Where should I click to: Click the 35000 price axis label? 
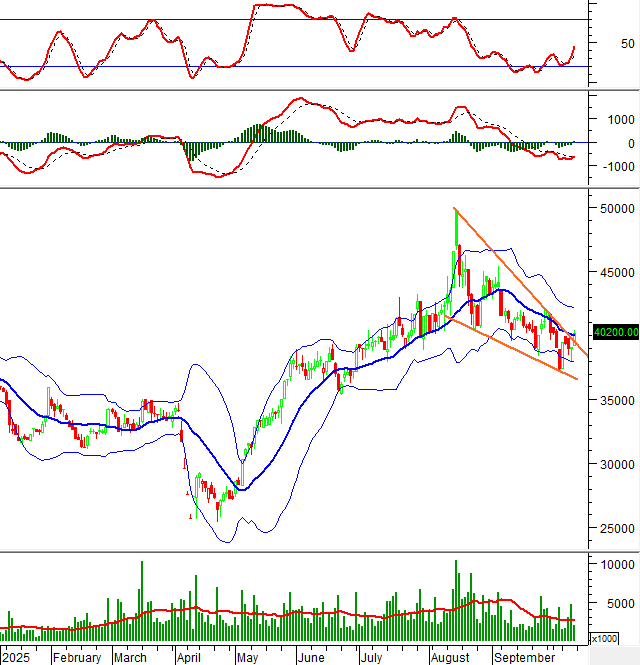click(x=618, y=400)
